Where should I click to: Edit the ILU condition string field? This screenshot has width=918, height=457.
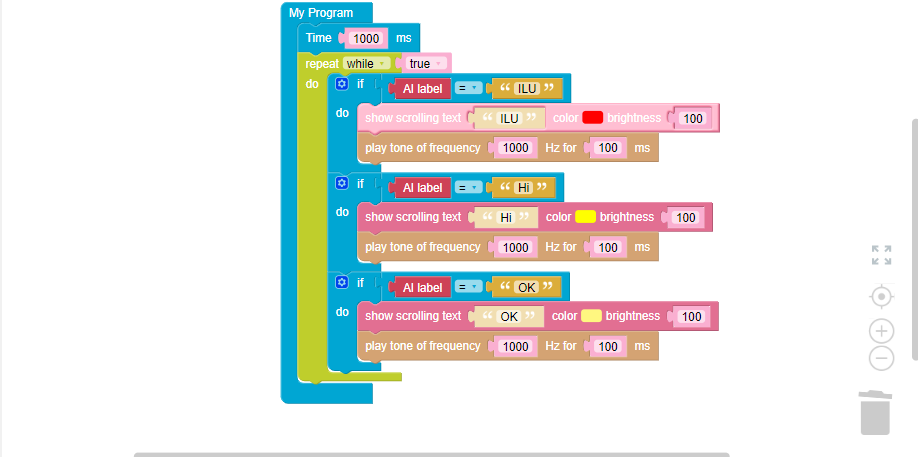(x=526, y=89)
